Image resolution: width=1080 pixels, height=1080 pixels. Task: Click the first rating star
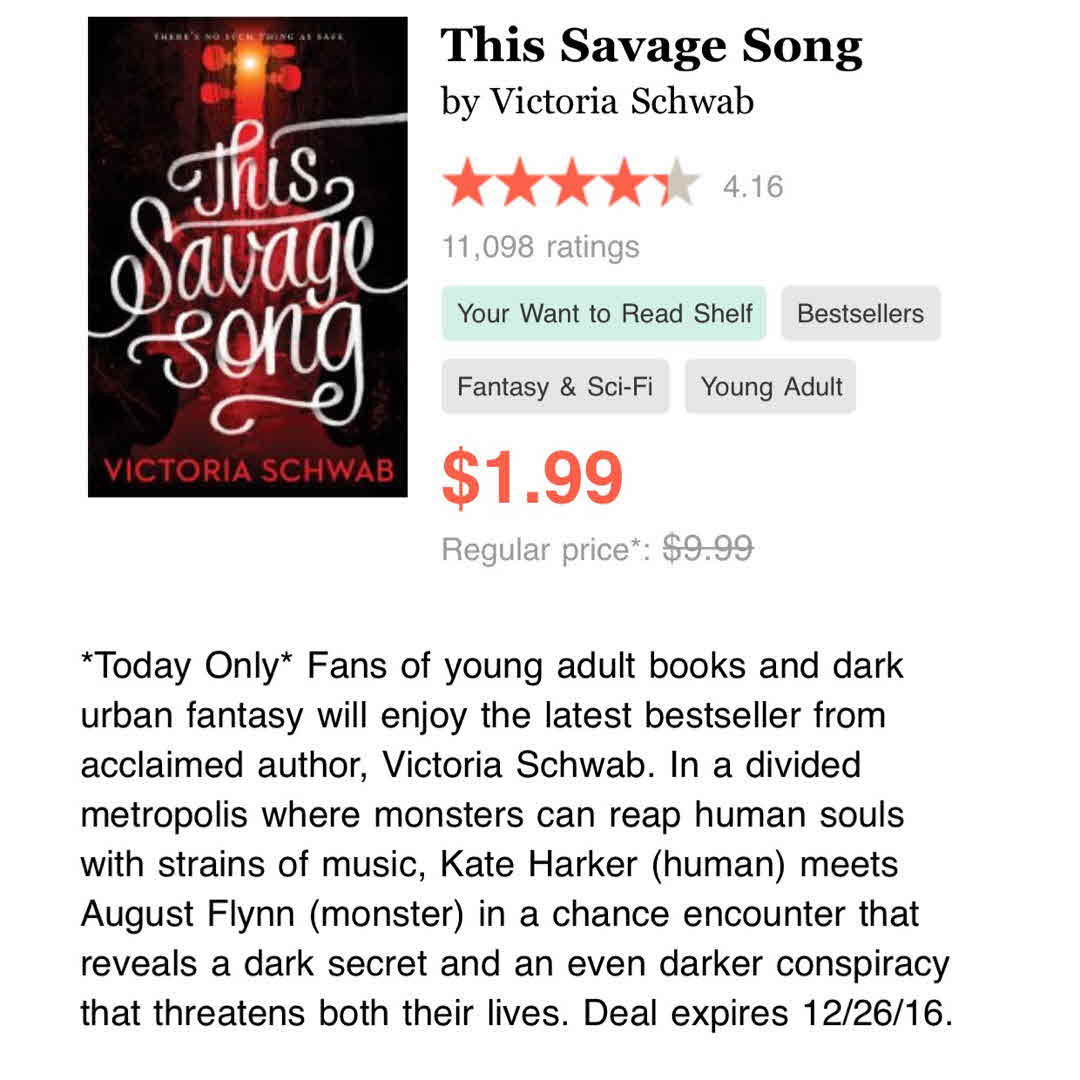[466, 185]
